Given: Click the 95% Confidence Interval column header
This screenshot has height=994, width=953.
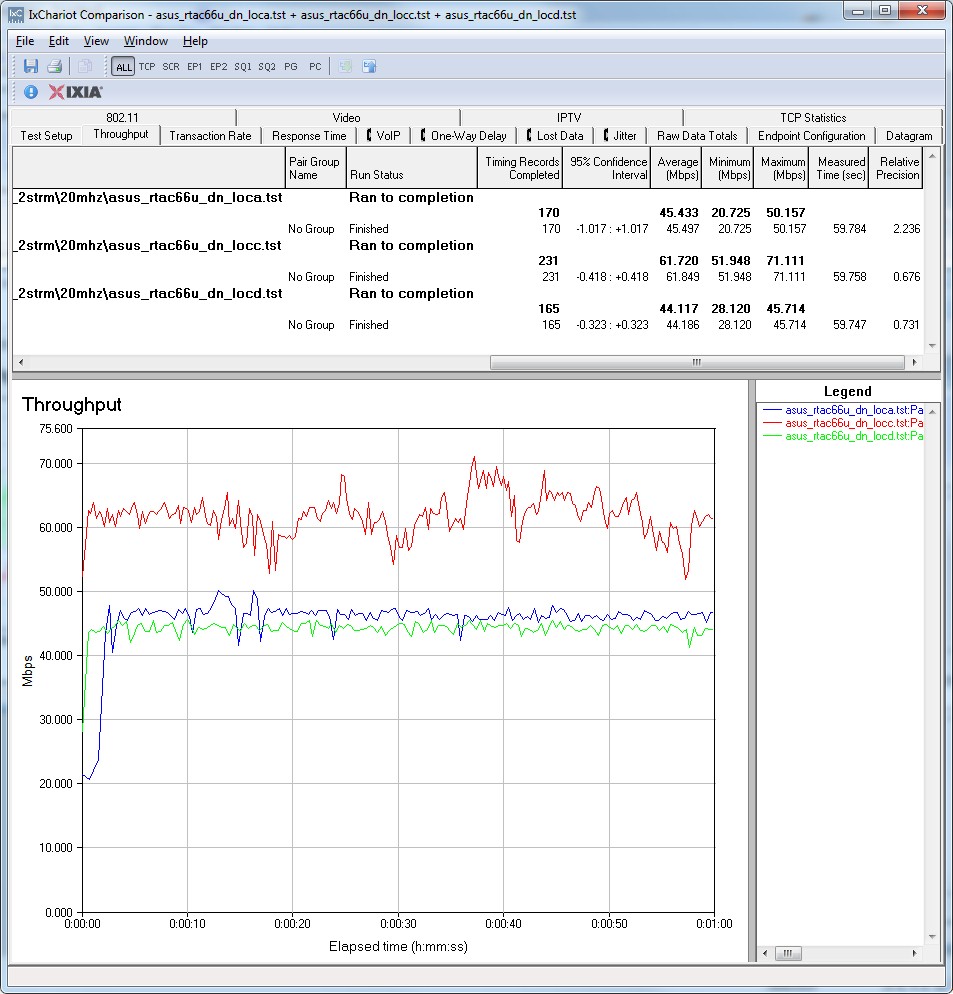Looking at the screenshot, I should tap(607, 168).
